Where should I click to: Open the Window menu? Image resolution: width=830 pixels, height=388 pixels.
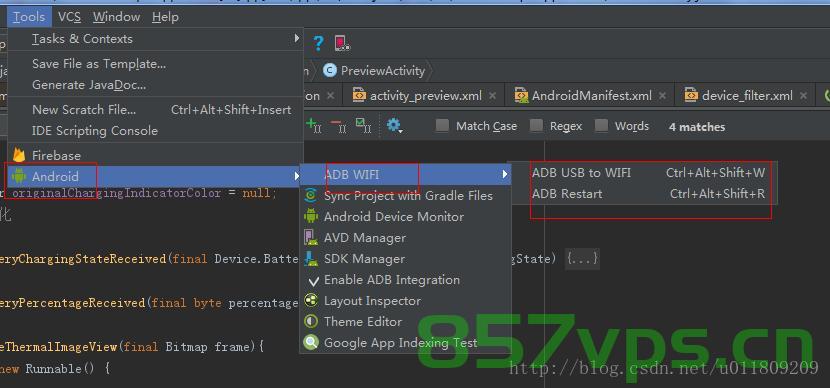[x=116, y=17]
